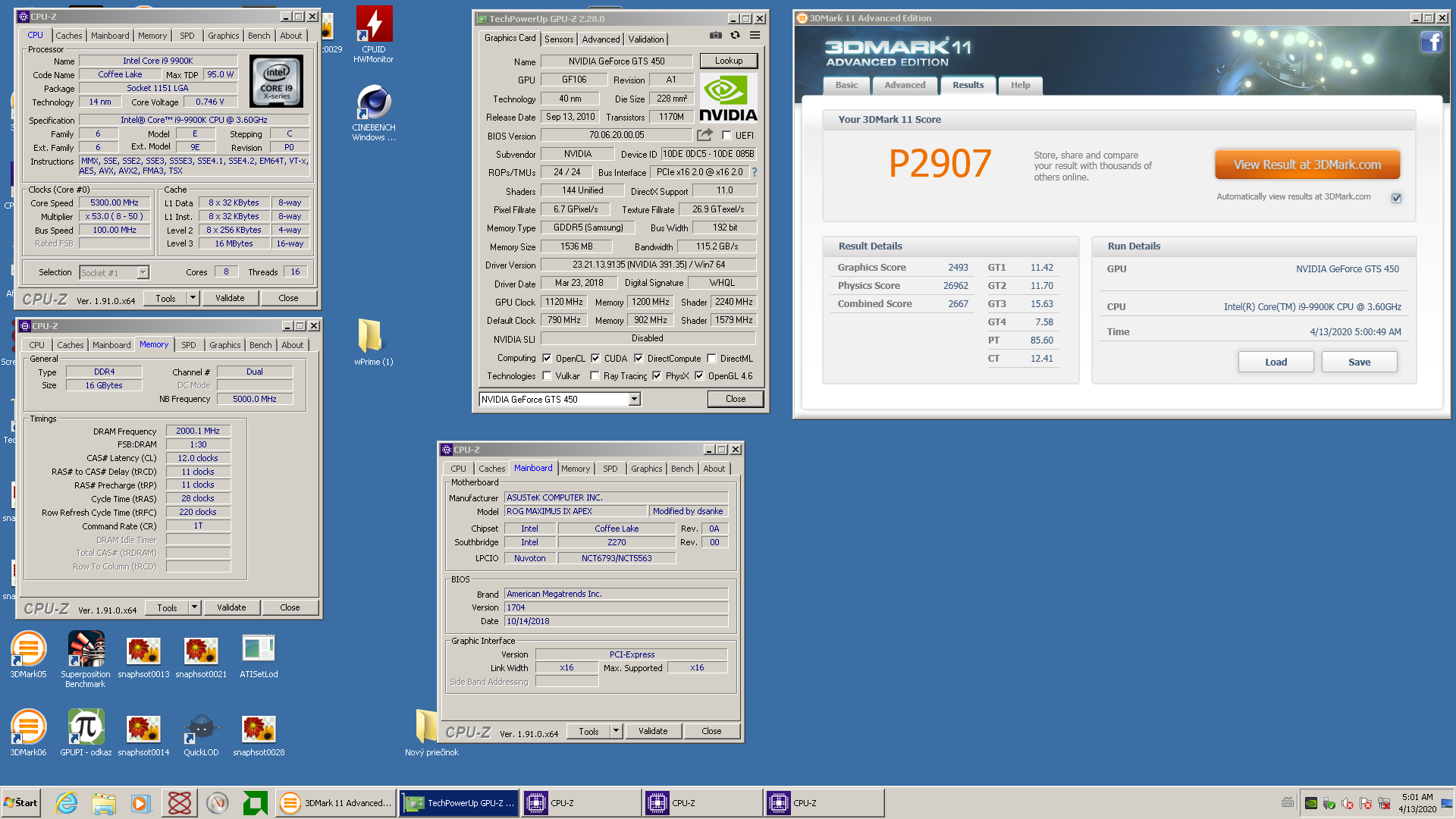Expand the Tools dropdown arrow in CPU-Z Mainboard window
Image resolution: width=1456 pixels, height=819 pixels.
click(617, 731)
